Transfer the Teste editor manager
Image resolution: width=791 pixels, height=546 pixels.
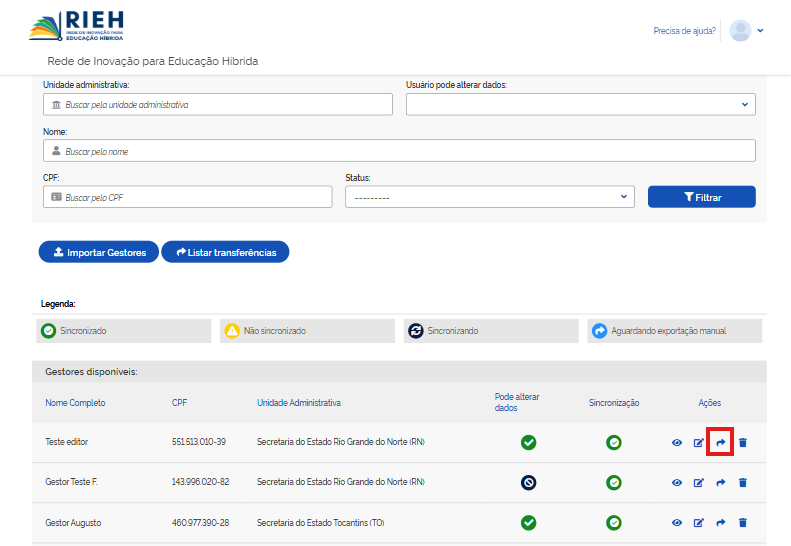point(720,443)
